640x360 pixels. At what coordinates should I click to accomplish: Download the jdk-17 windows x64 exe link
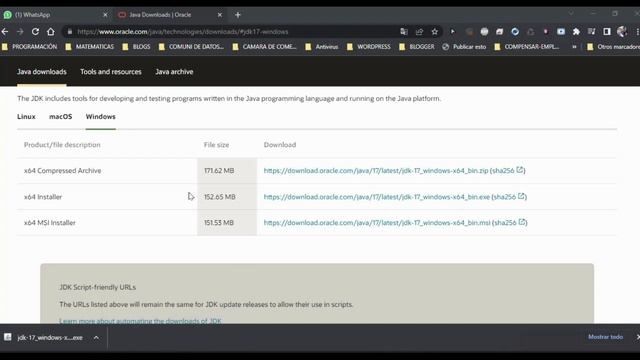click(377, 197)
